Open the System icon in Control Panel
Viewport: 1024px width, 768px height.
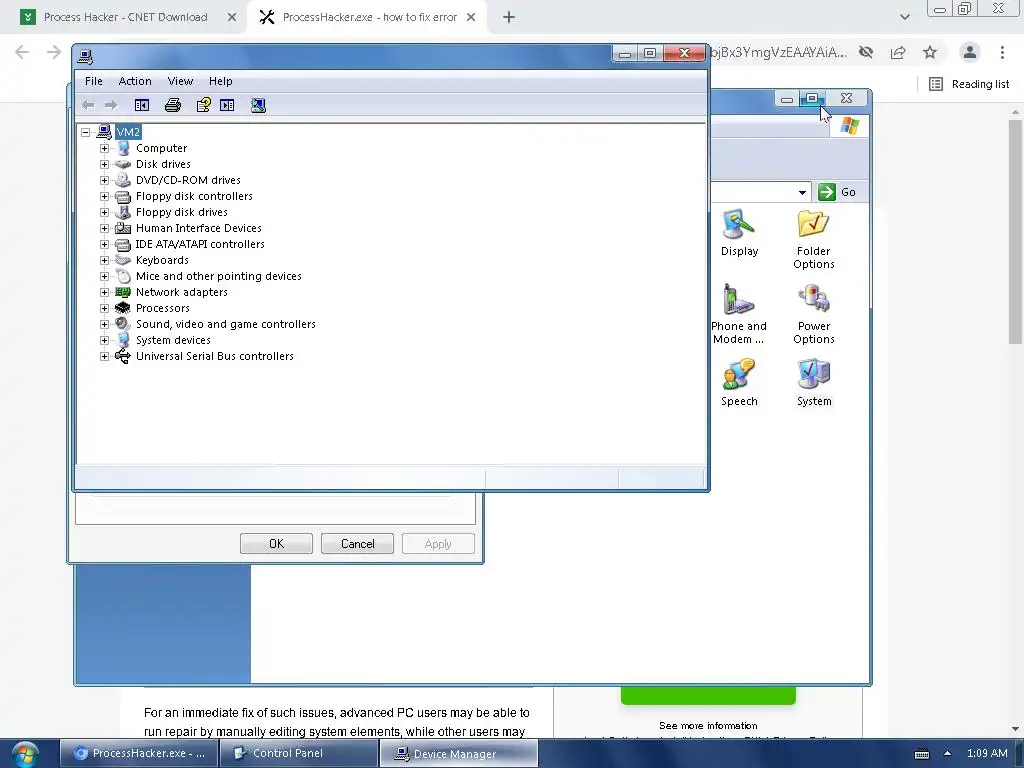click(x=813, y=374)
